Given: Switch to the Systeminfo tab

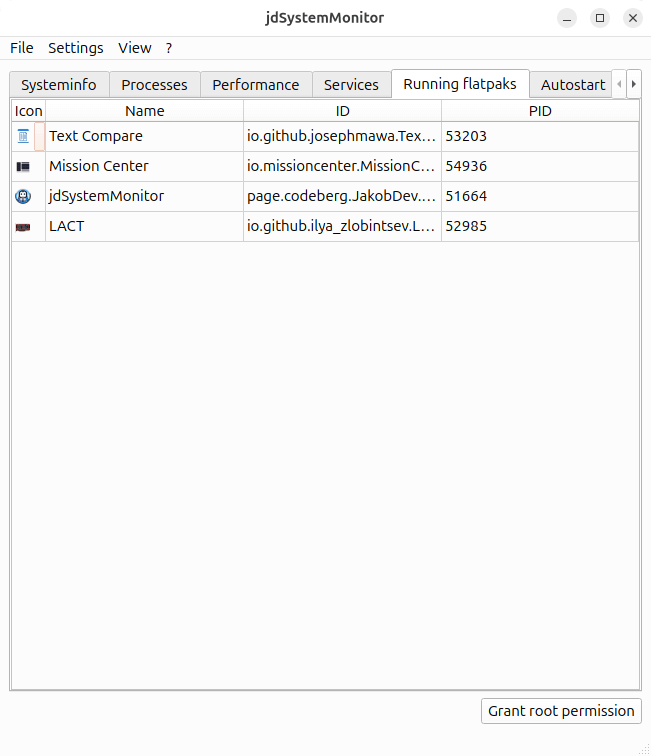Looking at the screenshot, I should tap(59, 85).
